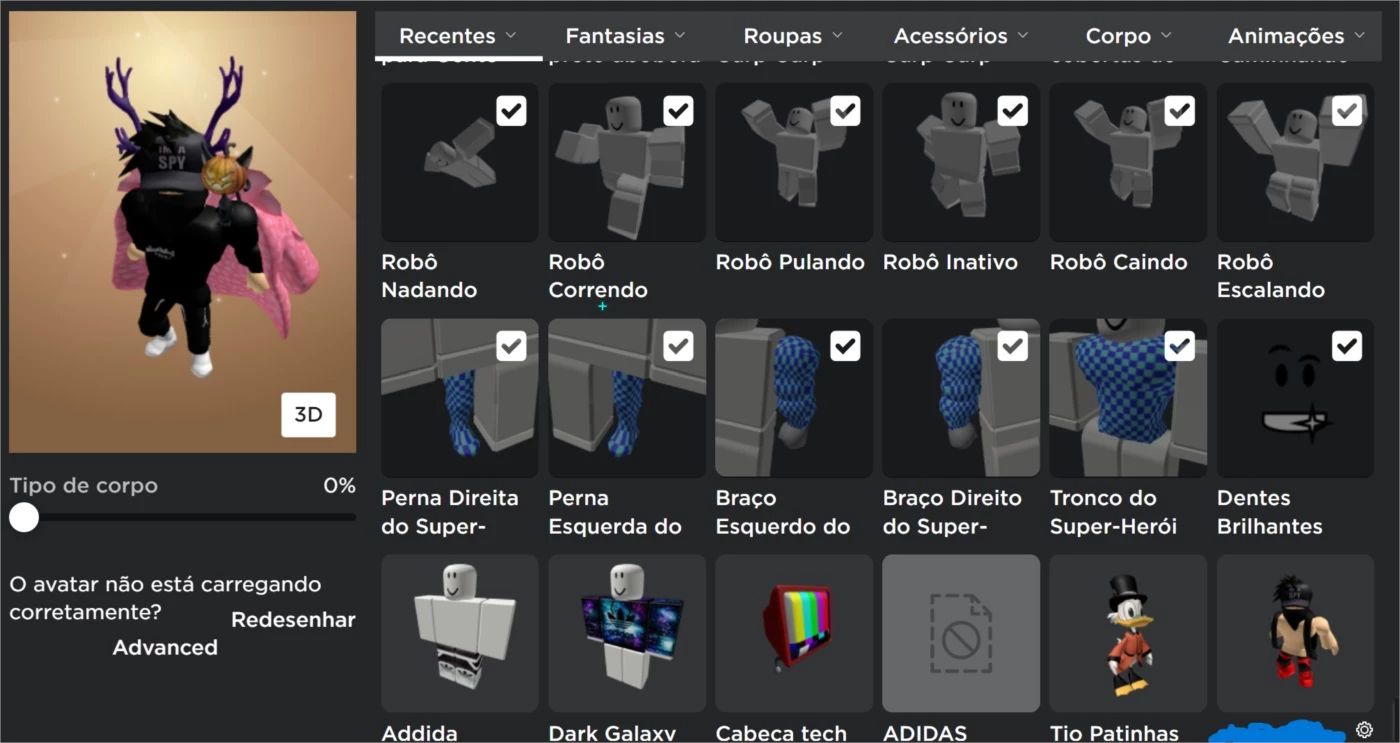Image resolution: width=1400 pixels, height=743 pixels.
Task: Uncheck the Robô Escalando checkbox
Action: pyautogui.click(x=1346, y=111)
